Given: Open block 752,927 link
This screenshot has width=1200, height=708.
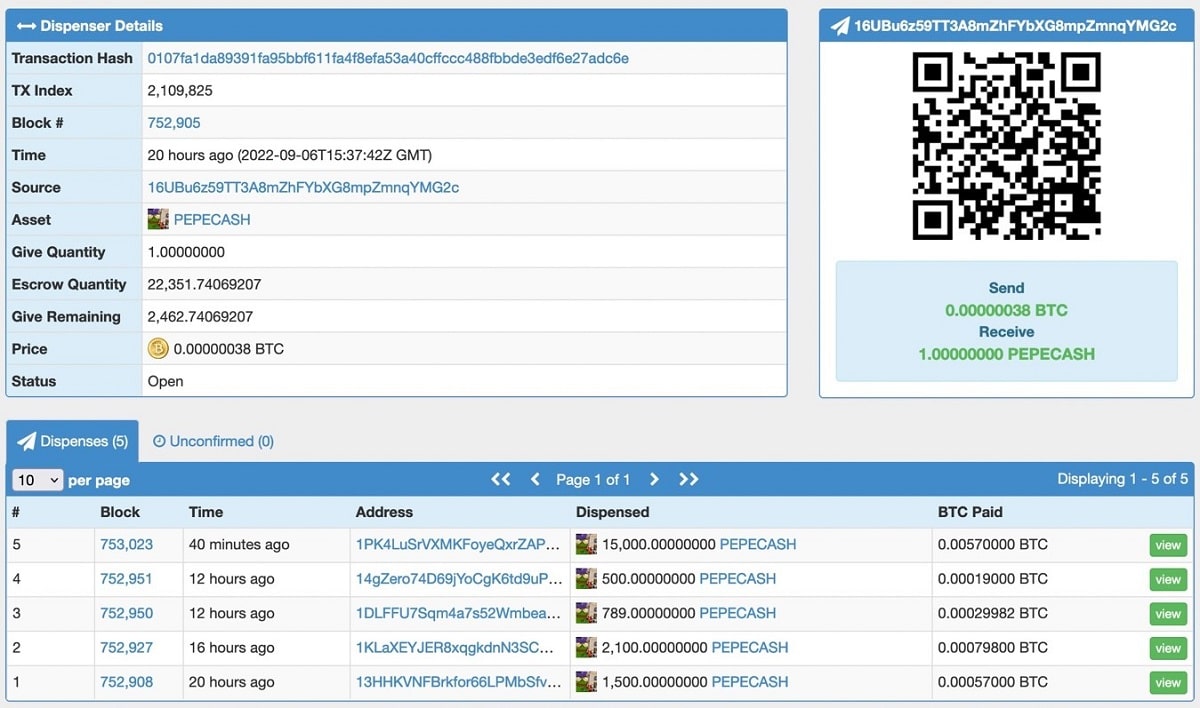Looking at the screenshot, I should point(126,647).
